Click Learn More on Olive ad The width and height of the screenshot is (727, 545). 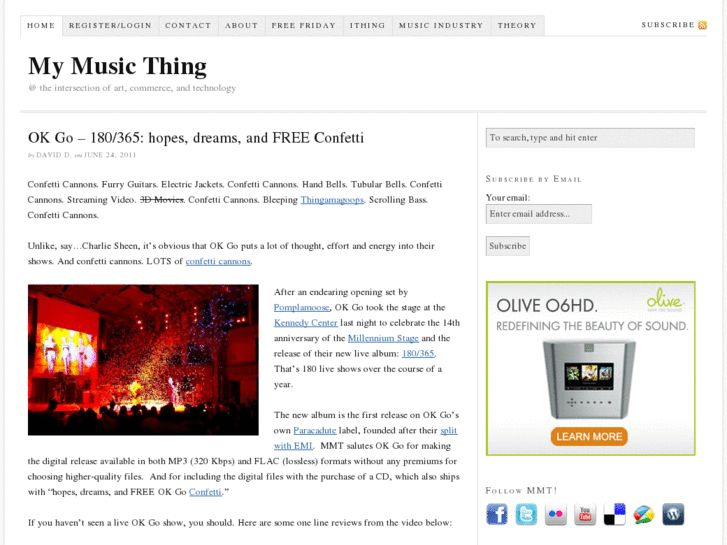pos(589,436)
